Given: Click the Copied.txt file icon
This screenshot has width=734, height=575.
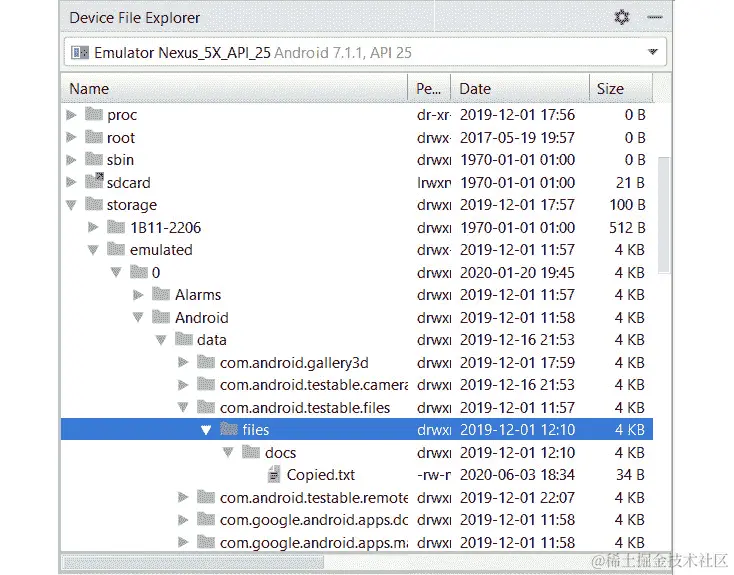Looking at the screenshot, I should [x=274, y=474].
